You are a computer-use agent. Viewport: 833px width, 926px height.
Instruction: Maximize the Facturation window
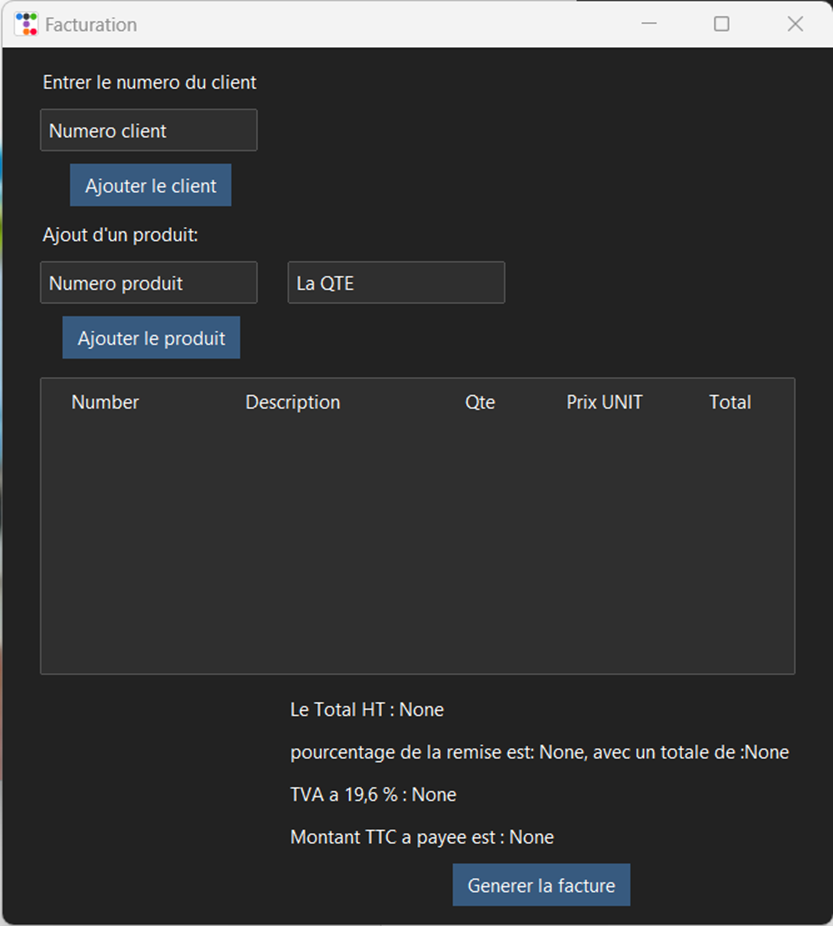coord(721,24)
